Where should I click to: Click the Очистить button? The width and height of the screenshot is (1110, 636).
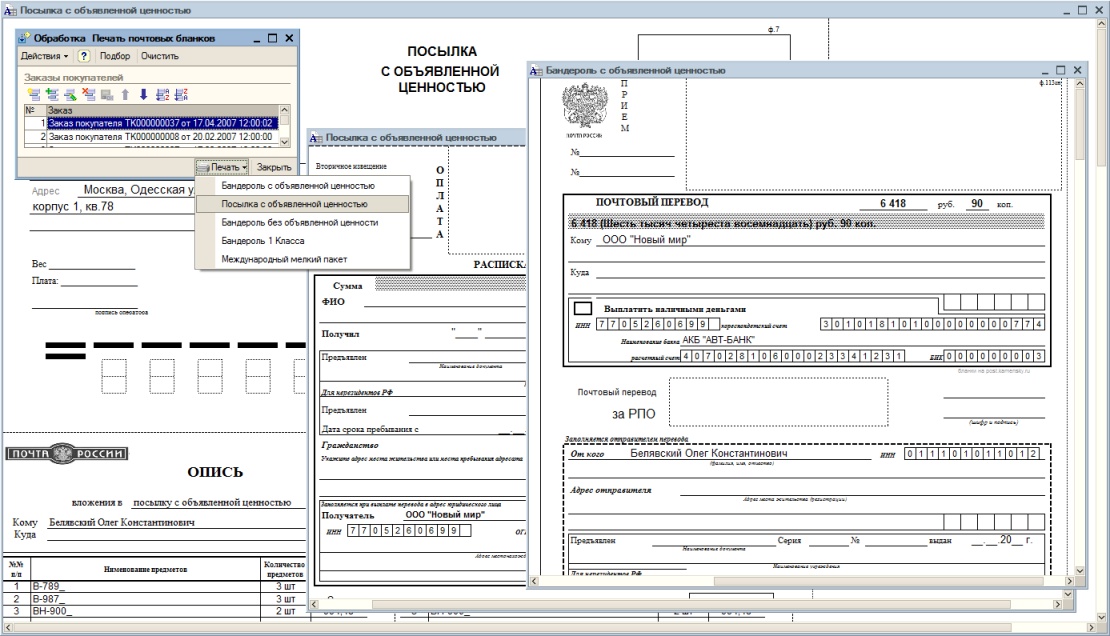pyautogui.click(x=159, y=56)
